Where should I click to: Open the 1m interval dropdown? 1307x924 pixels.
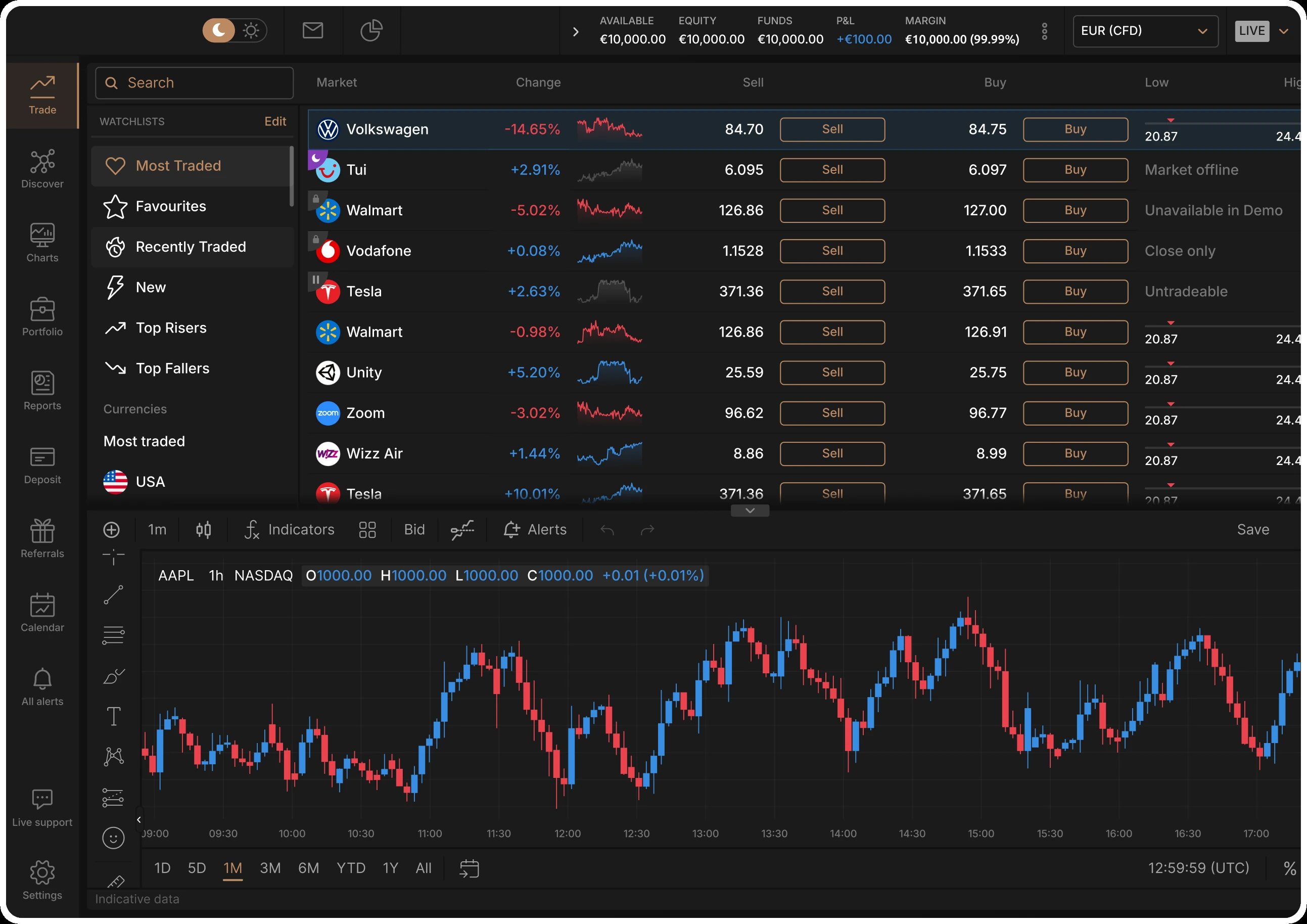pyautogui.click(x=157, y=530)
